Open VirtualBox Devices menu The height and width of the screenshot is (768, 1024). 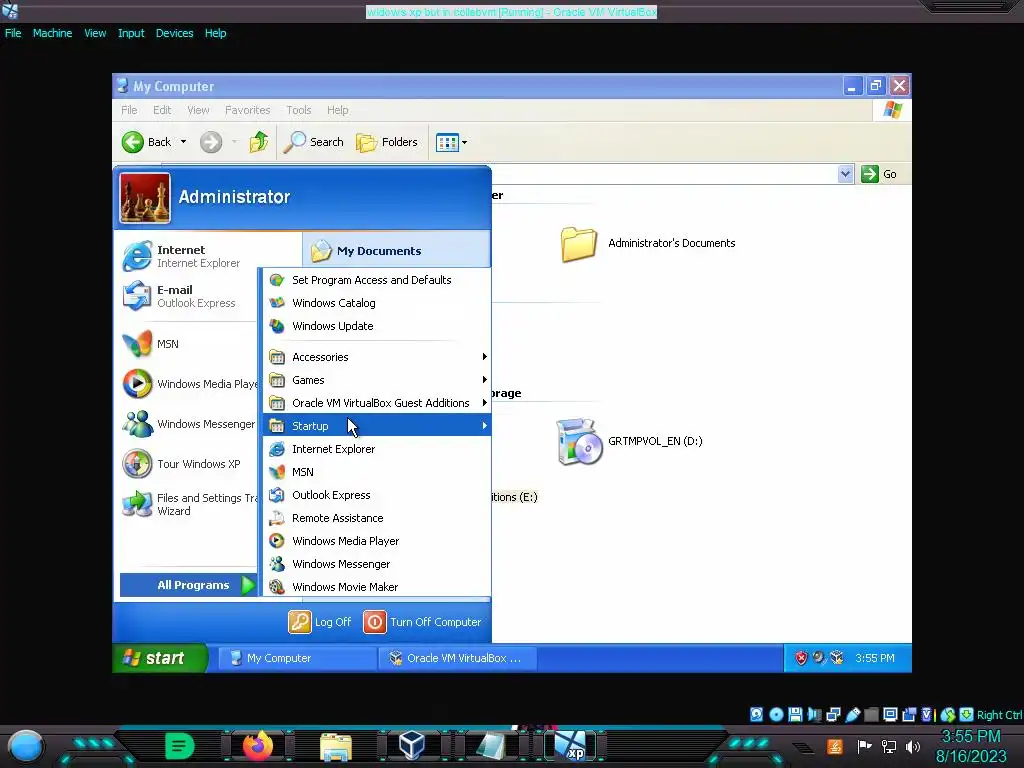coord(174,33)
